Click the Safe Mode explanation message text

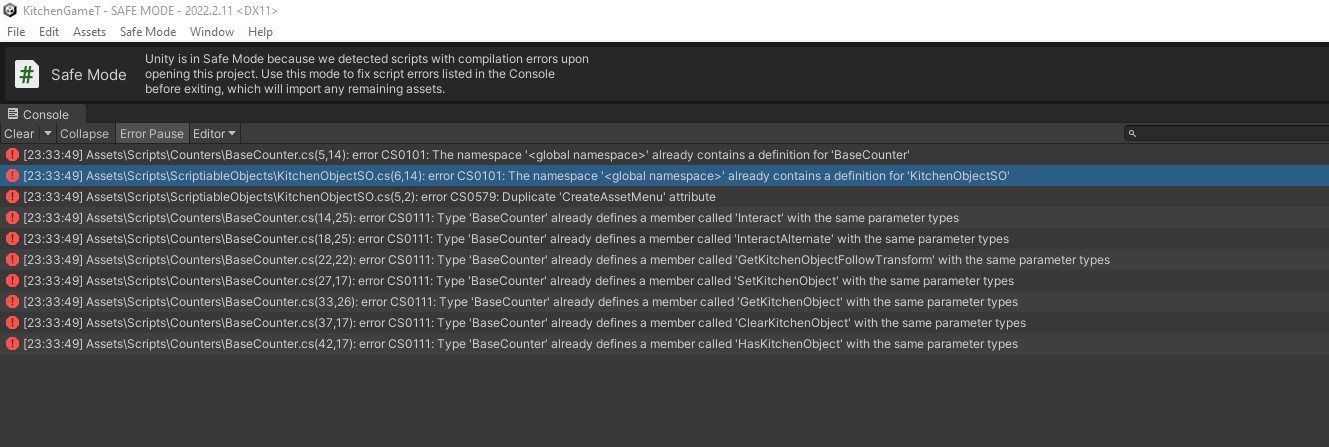point(367,74)
